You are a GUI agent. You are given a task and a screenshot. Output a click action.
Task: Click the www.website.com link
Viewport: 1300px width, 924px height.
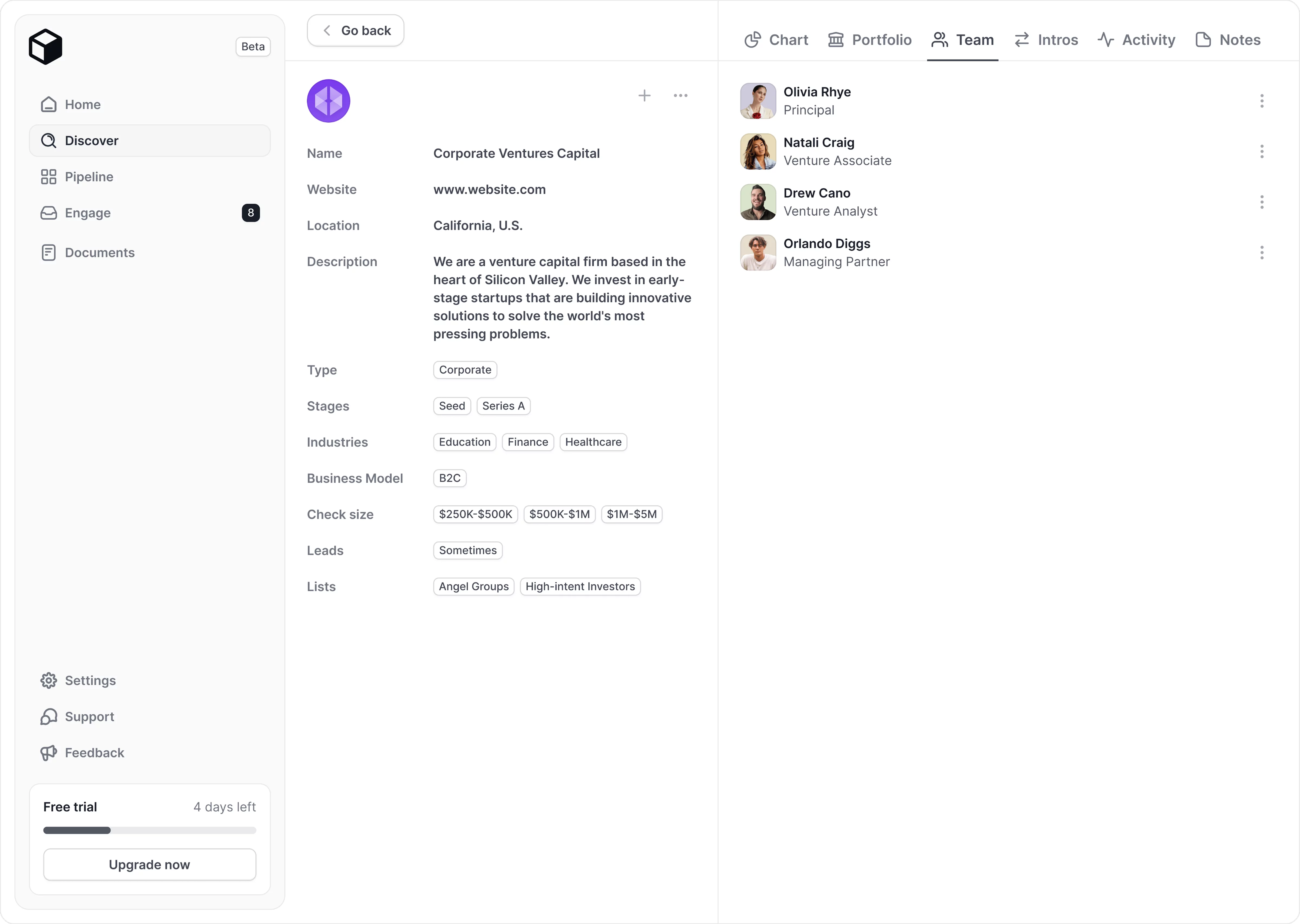coord(489,190)
